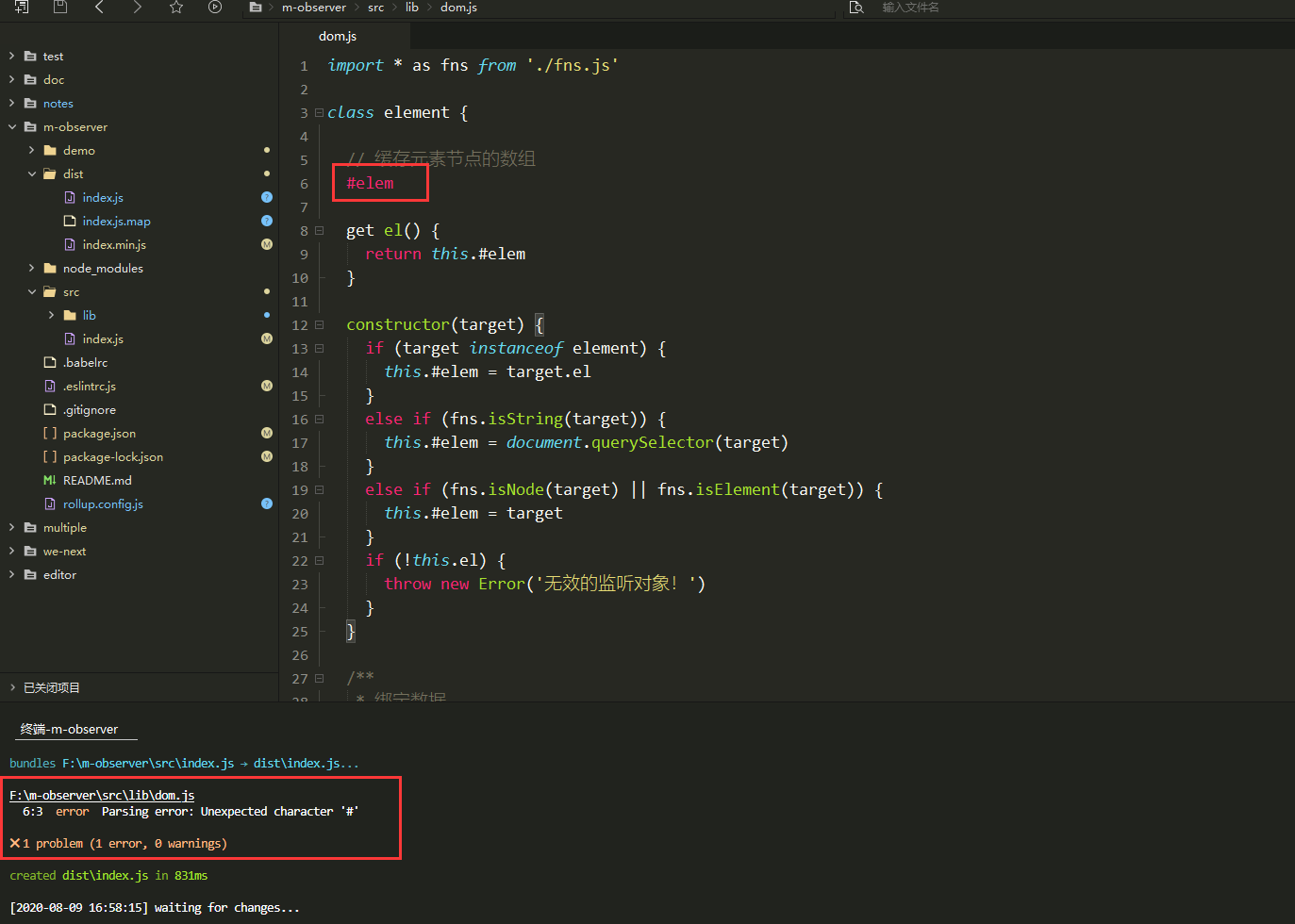This screenshot has height=924, width=1295.
Task: Go back with the left arrow
Action: pyautogui.click(x=99, y=7)
